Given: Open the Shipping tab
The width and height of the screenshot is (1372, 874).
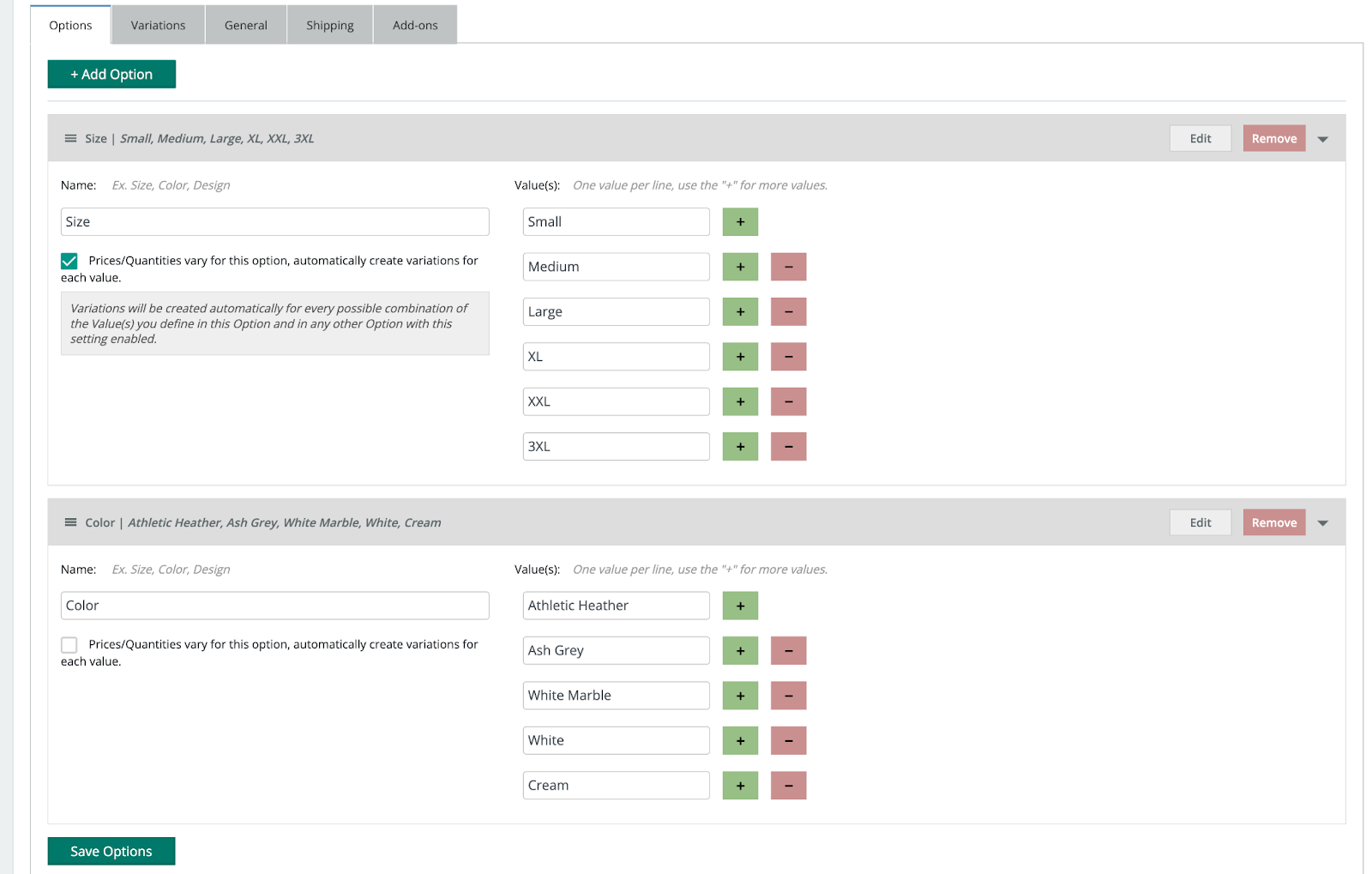Looking at the screenshot, I should coord(329,25).
